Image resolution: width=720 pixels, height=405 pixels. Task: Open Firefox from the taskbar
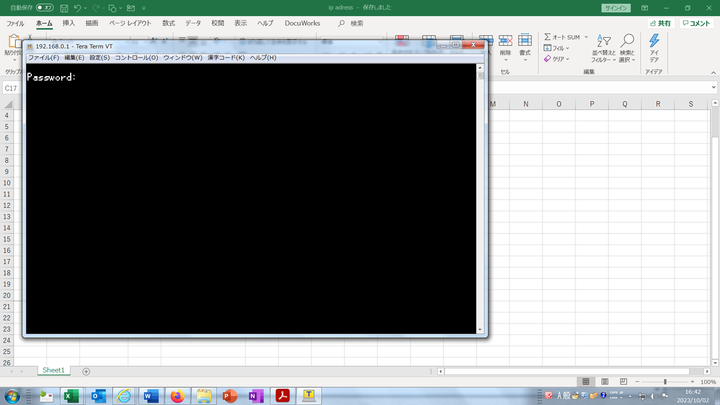click(x=177, y=396)
